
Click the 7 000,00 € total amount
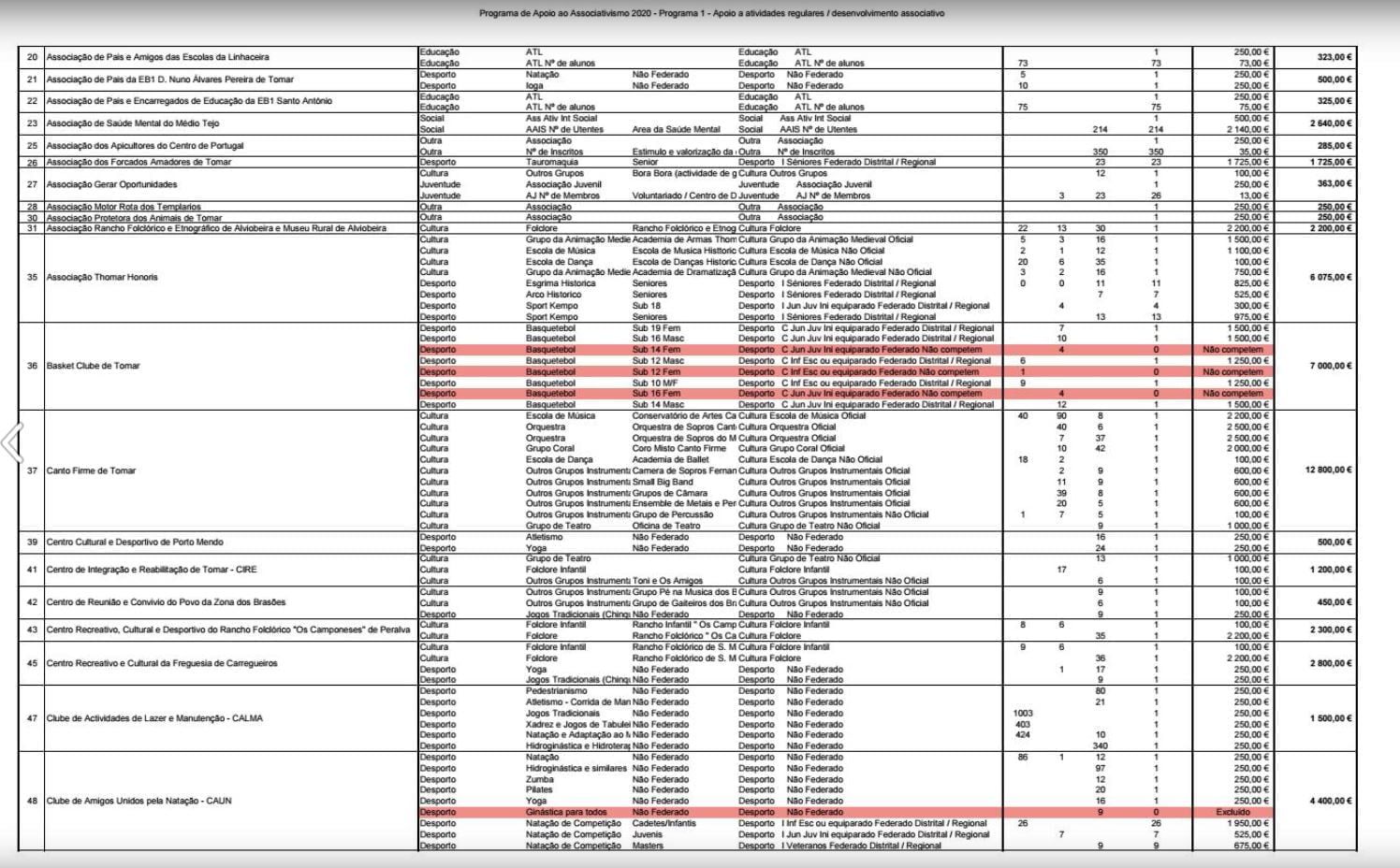point(1330,366)
